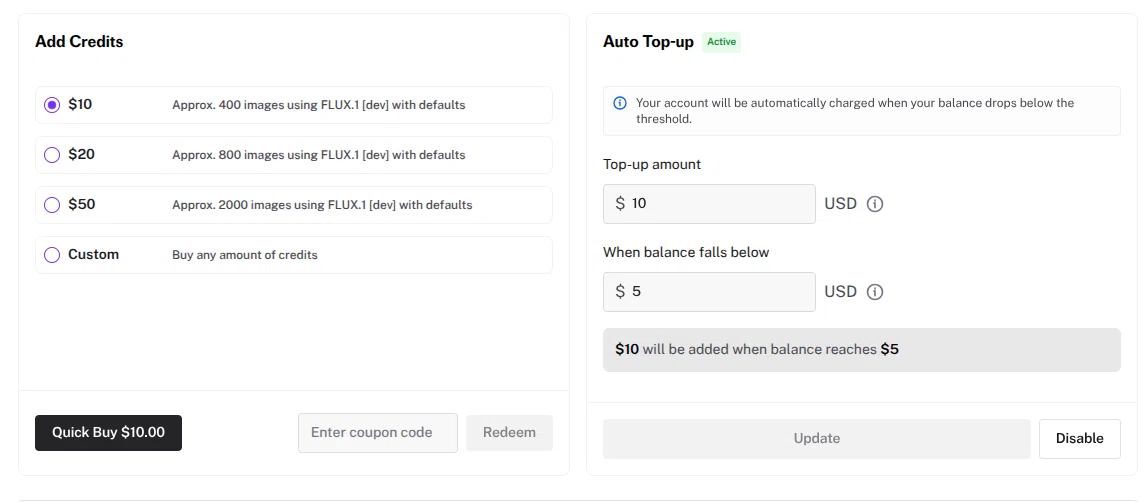Click 'Approx. 2000 images using FLUX.1 [dev]' text
1146x502 pixels.
(x=322, y=205)
